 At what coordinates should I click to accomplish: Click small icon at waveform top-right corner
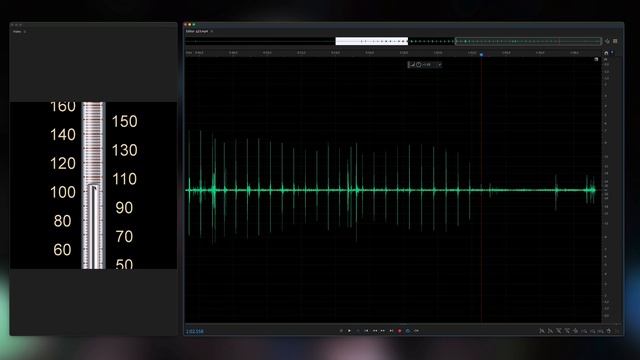pos(596,59)
